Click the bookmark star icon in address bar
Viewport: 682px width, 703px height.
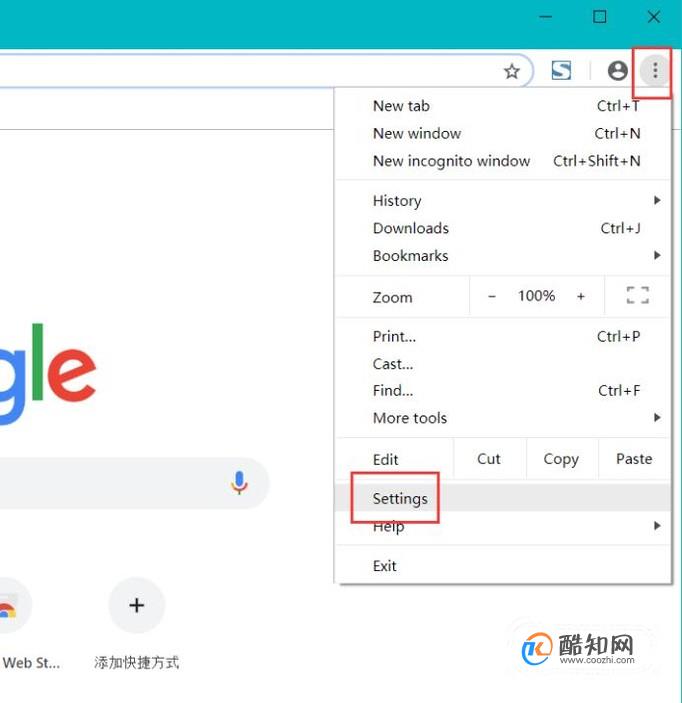coord(512,71)
